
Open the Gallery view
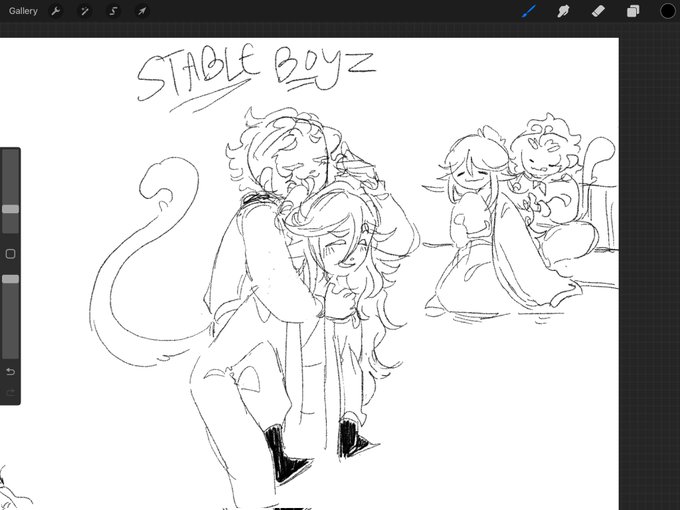pyautogui.click(x=23, y=11)
